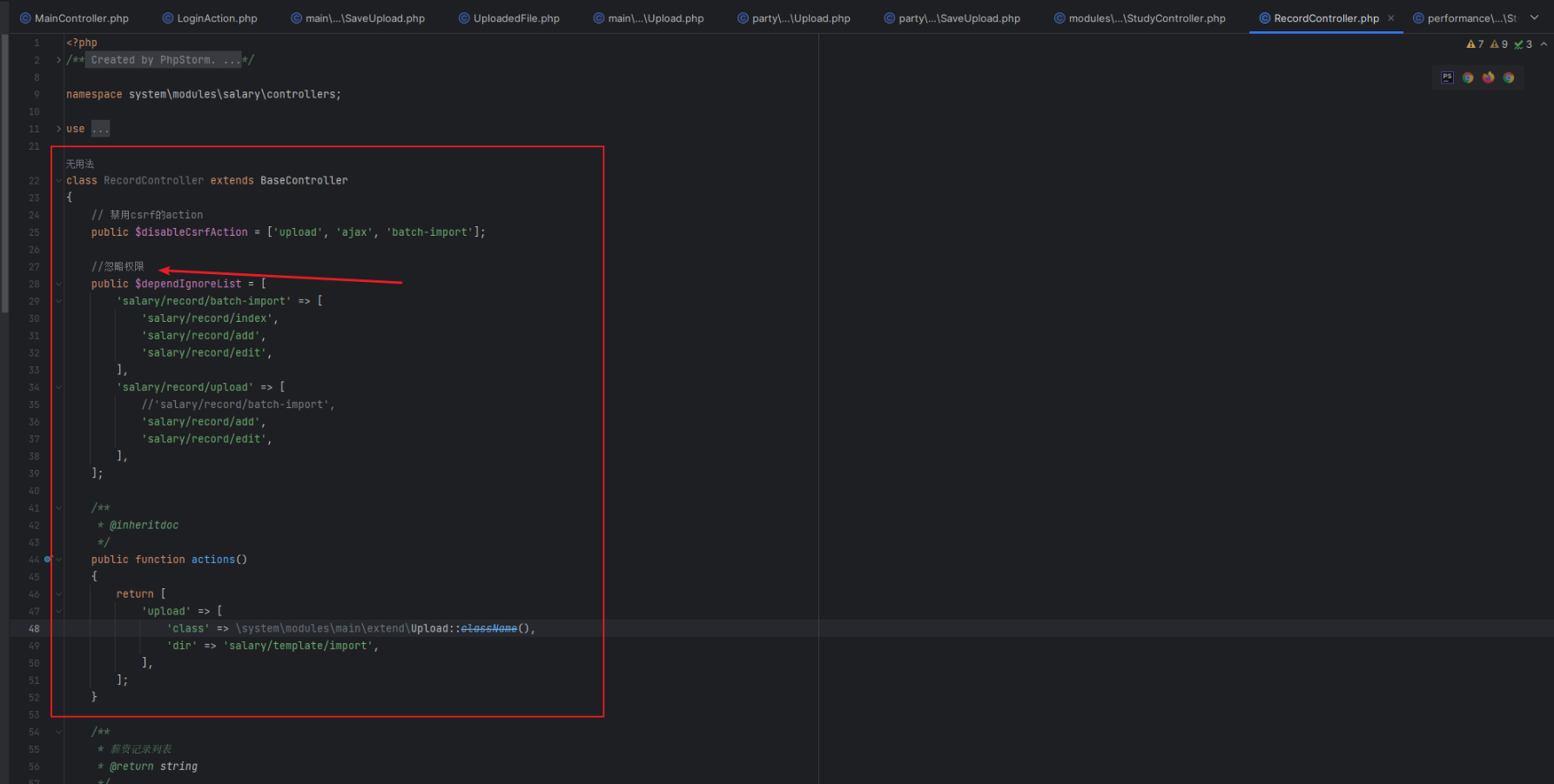Collapse the inspections widget with the up chevron
This screenshot has width=1554, height=784.
click(1544, 44)
